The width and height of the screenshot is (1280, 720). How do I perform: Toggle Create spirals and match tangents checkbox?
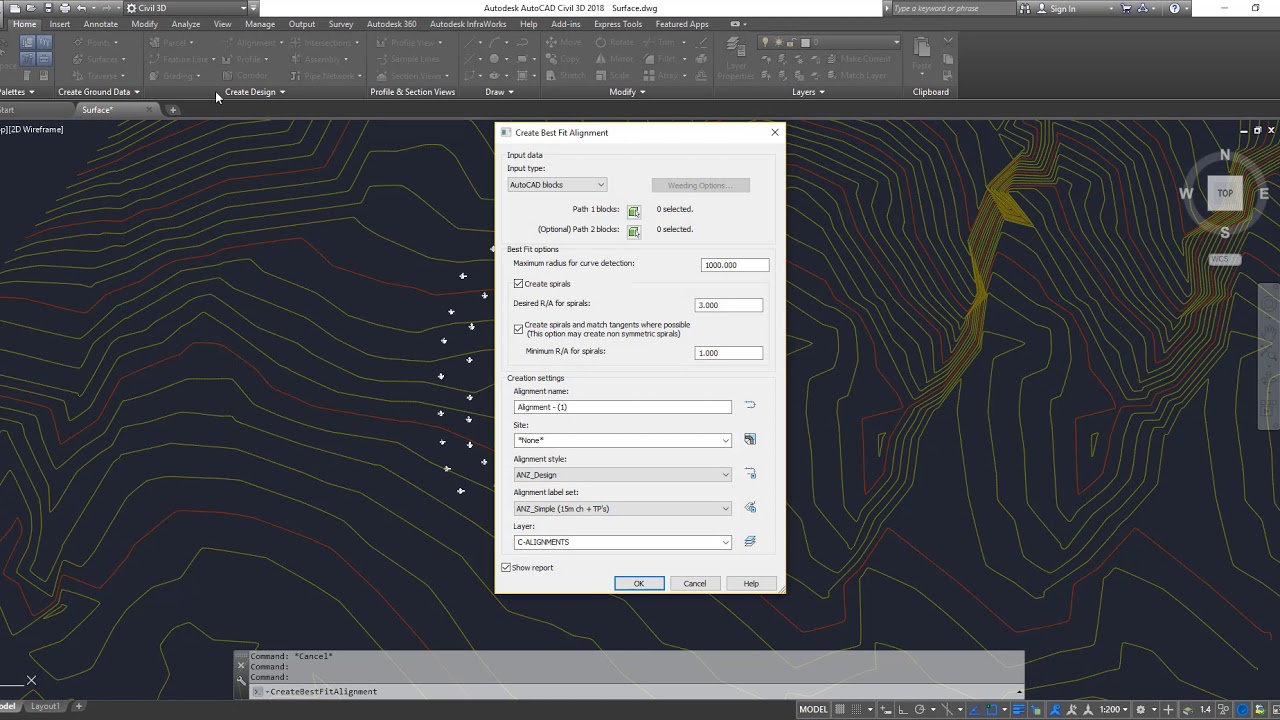[x=518, y=329]
